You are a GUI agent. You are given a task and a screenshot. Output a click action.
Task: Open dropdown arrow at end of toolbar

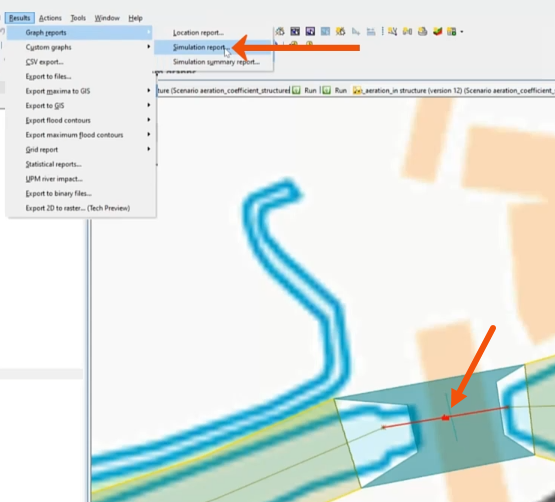pyautogui.click(x=462, y=32)
